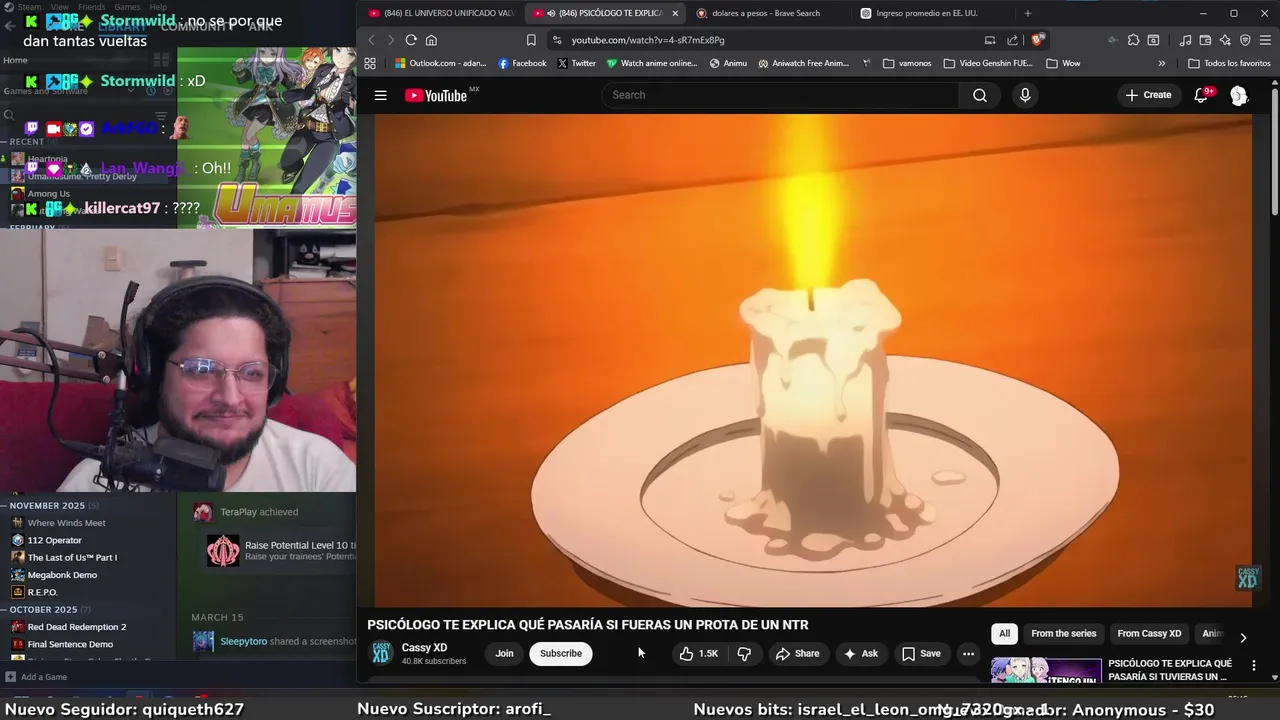Start voice search with the microphone icon
This screenshot has width=1280, height=720.
[x=1024, y=95]
